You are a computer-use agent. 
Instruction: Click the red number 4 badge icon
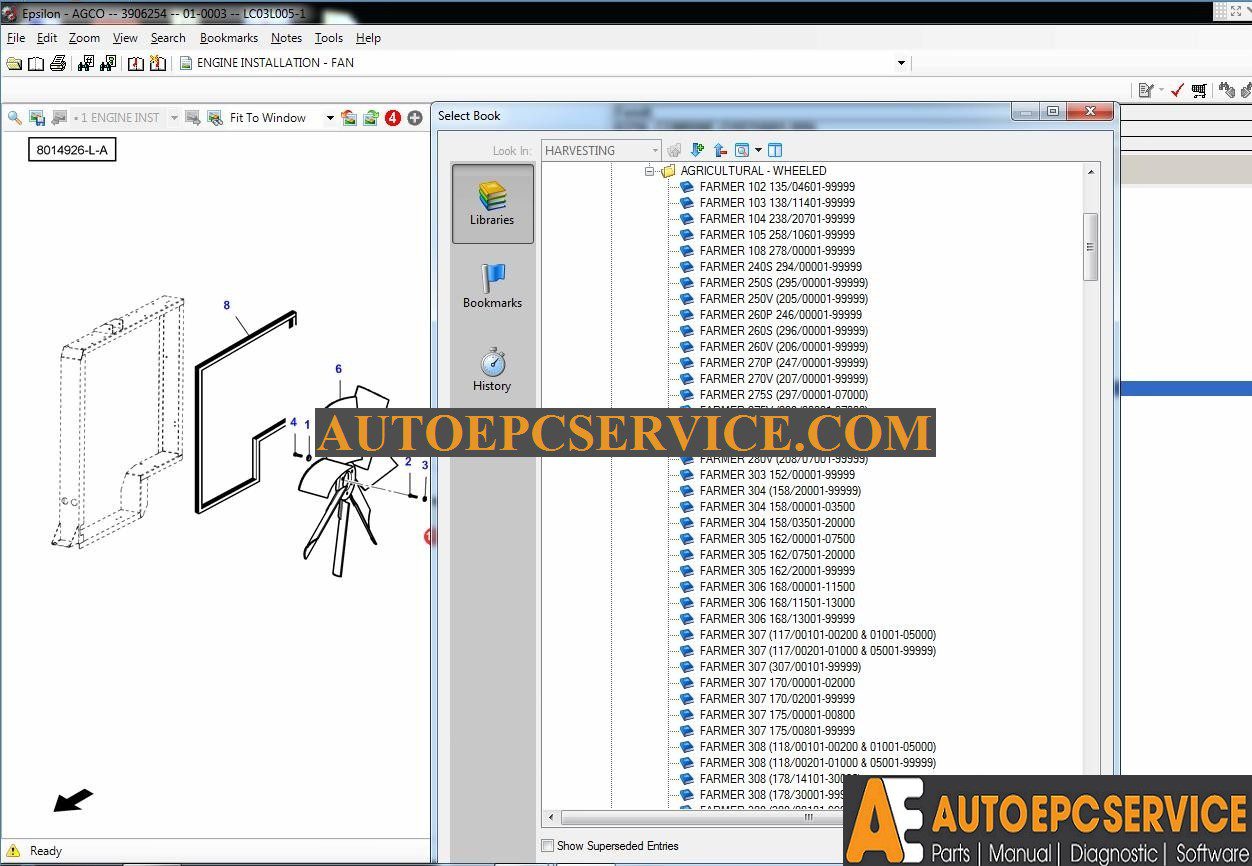point(393,118)
